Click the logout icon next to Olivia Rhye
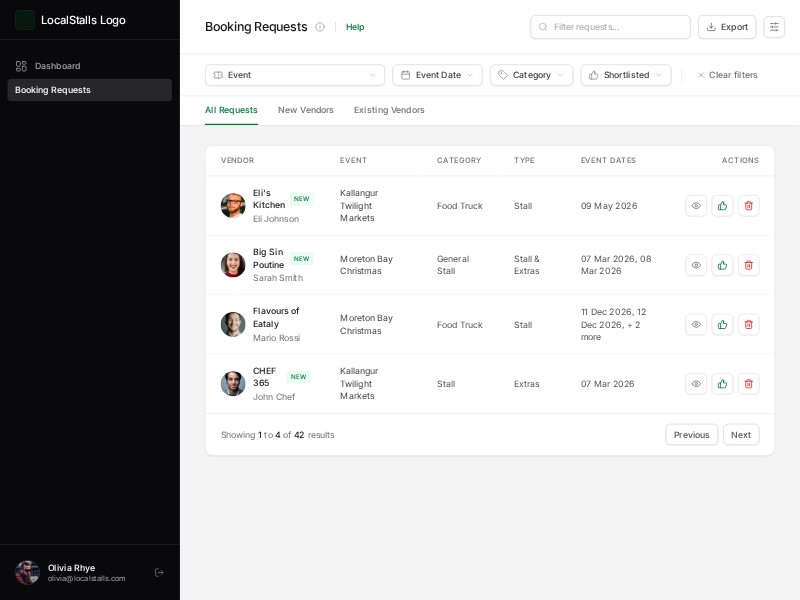This screenshot has width=800, height=600. click(x=159, y=573)
